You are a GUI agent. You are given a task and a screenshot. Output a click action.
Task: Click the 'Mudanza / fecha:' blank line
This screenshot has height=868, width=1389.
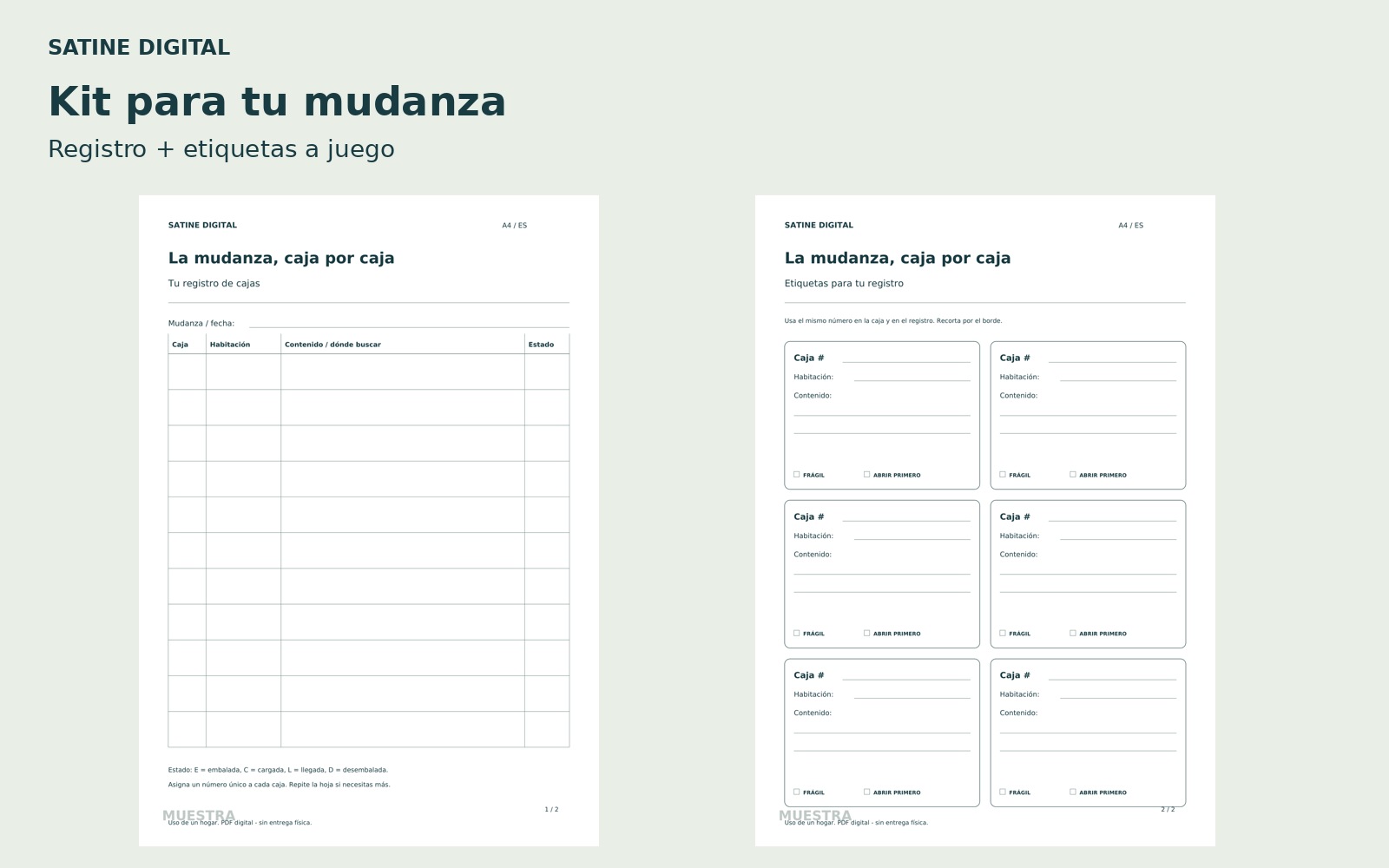(x=409, y=326)
